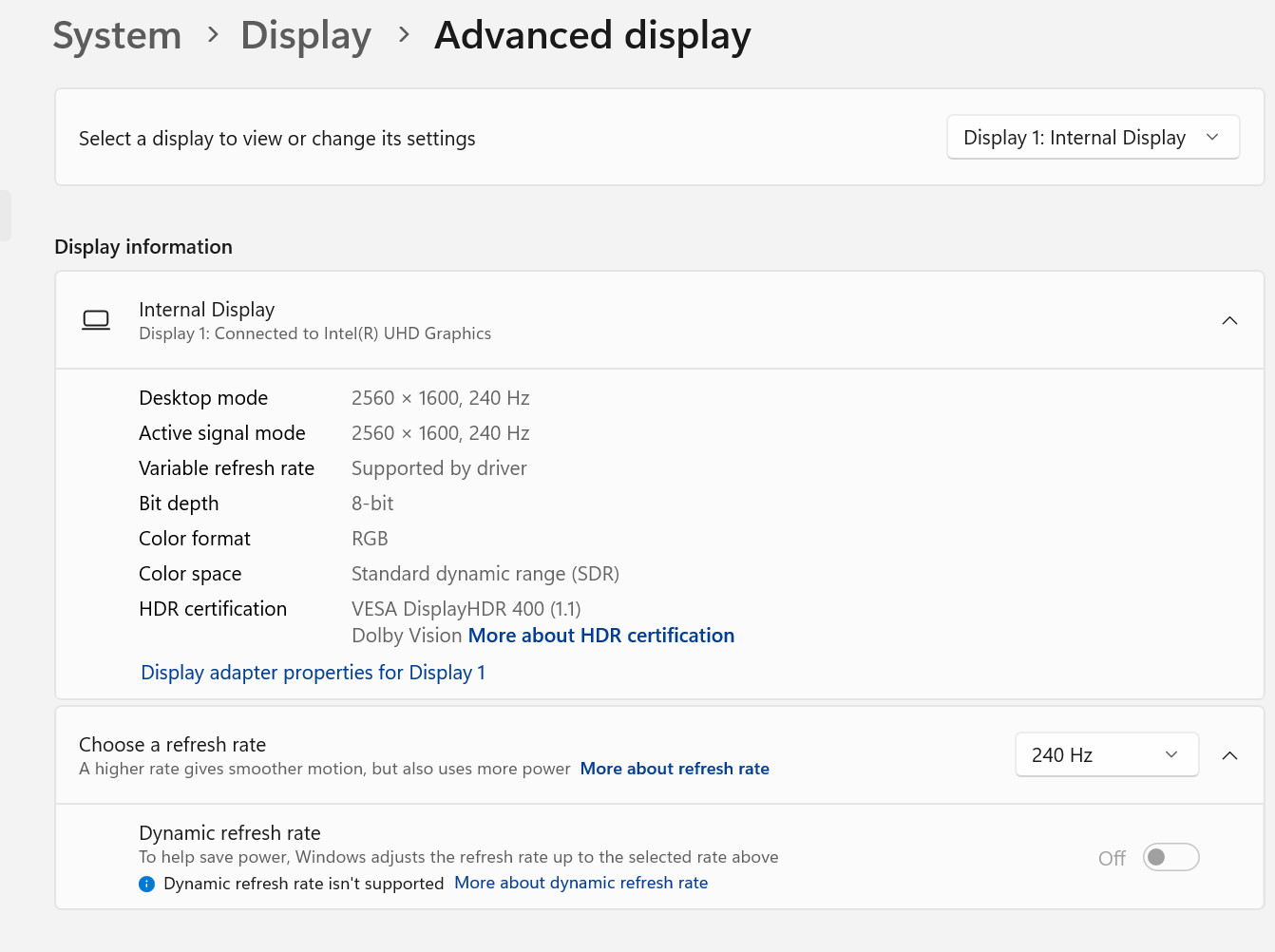Screen dimensions: 1275x952
Task: Click the Dolby Vision text
Action: pyautogui.click(x=407, y=636)
